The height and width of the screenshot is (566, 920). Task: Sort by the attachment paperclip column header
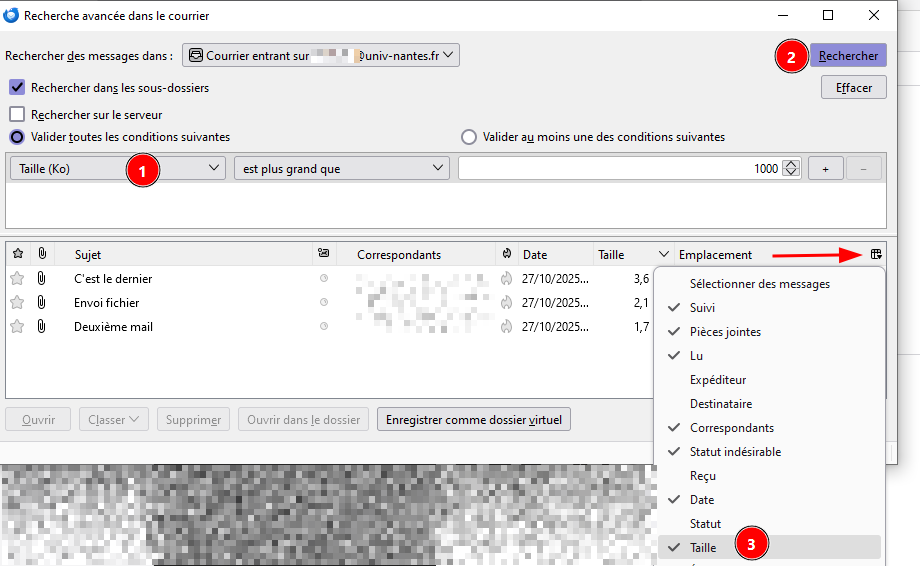click(42, 254)
